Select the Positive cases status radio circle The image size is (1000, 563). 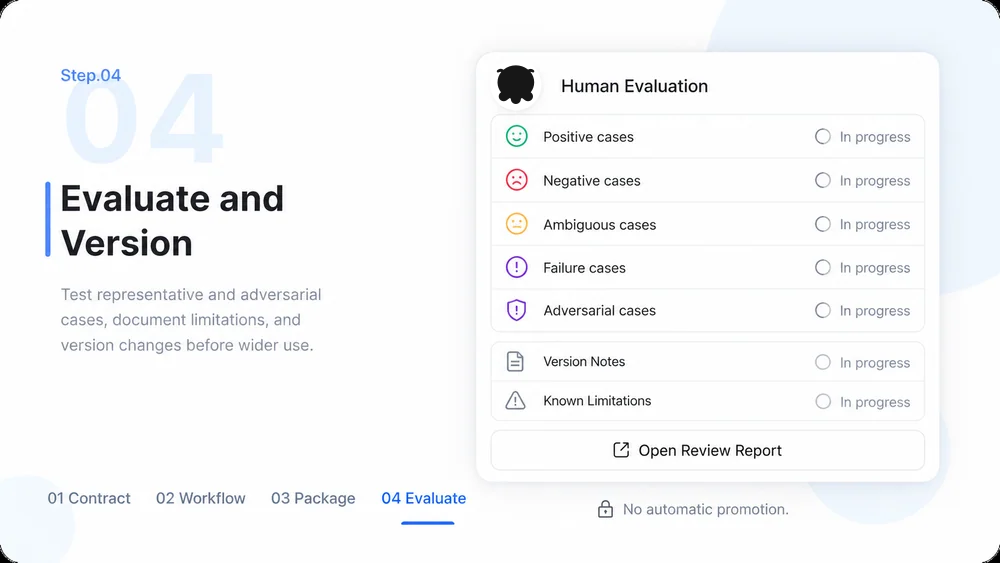point(823,136)
